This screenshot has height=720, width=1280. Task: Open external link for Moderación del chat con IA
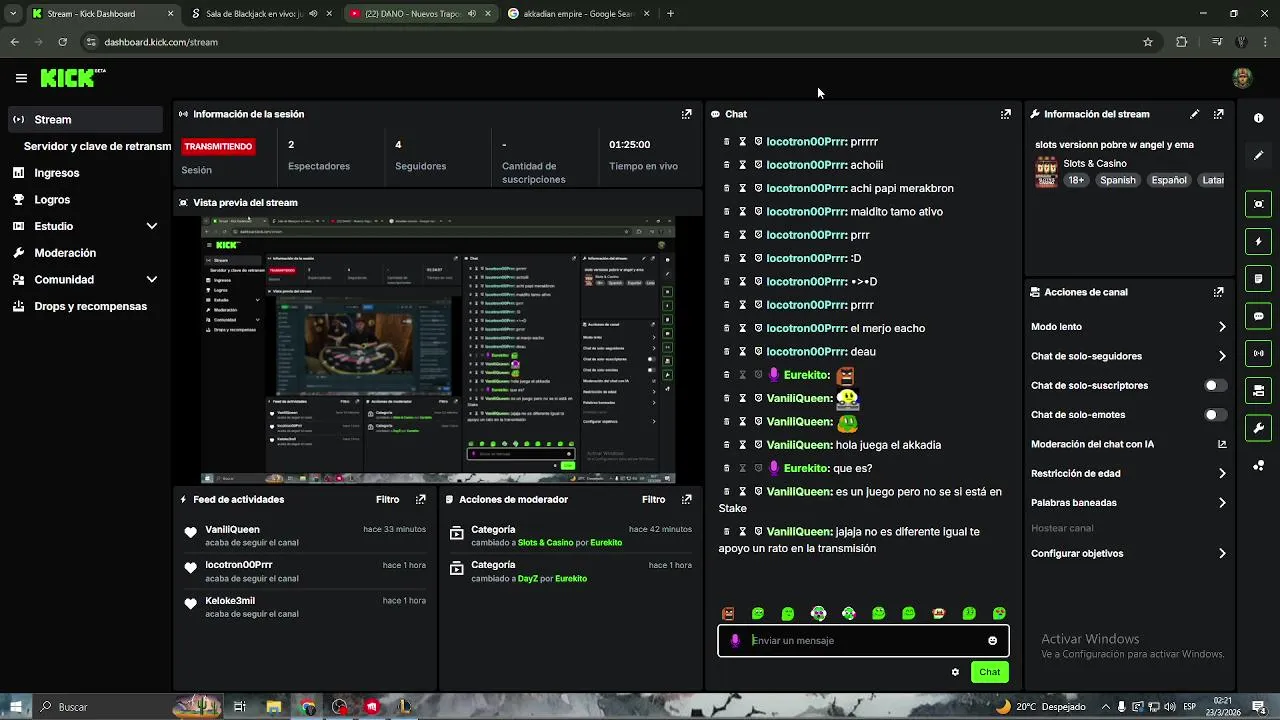click(x=1222, y=444)
